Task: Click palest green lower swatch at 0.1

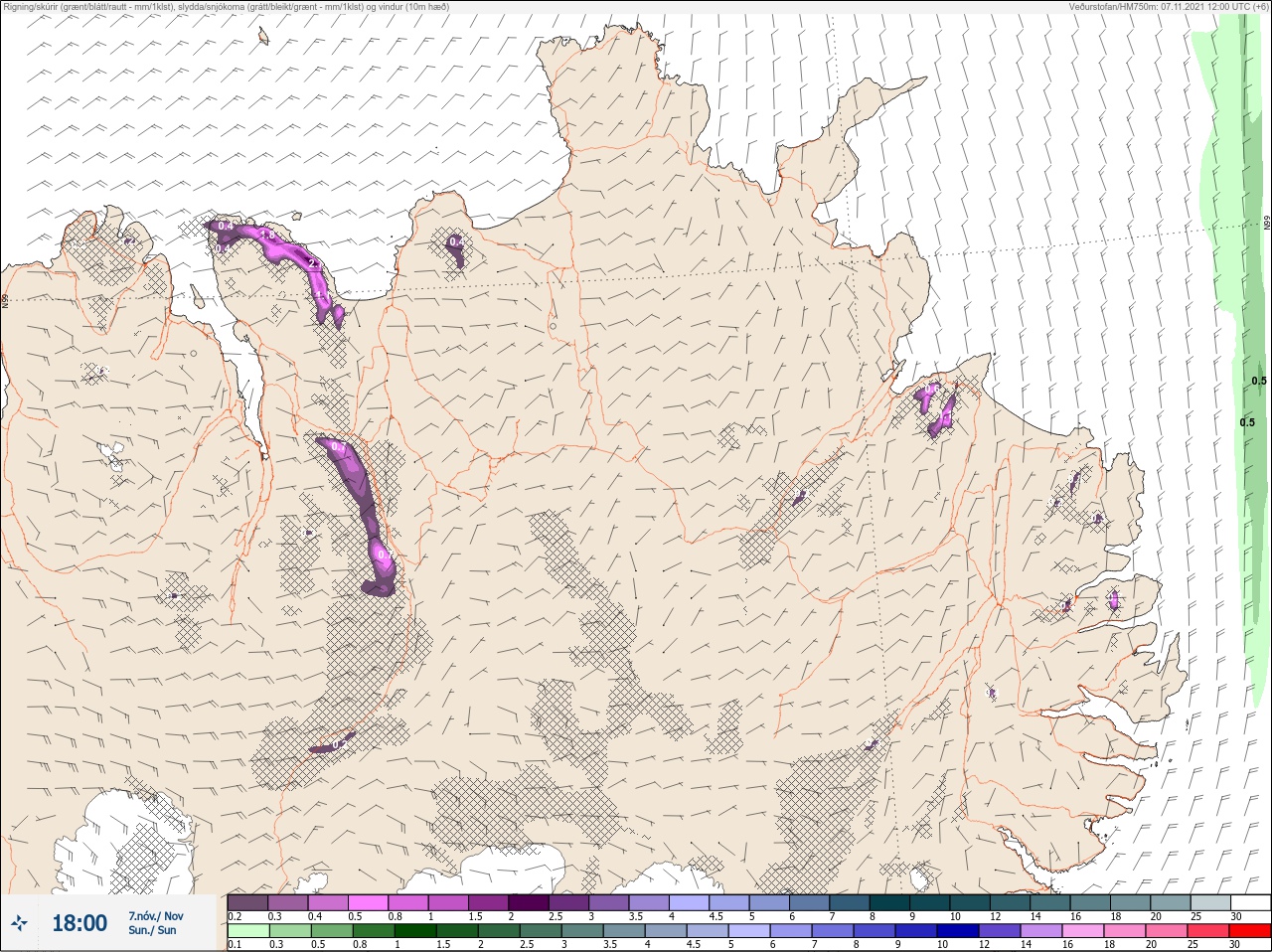Action: pos(248,931)
